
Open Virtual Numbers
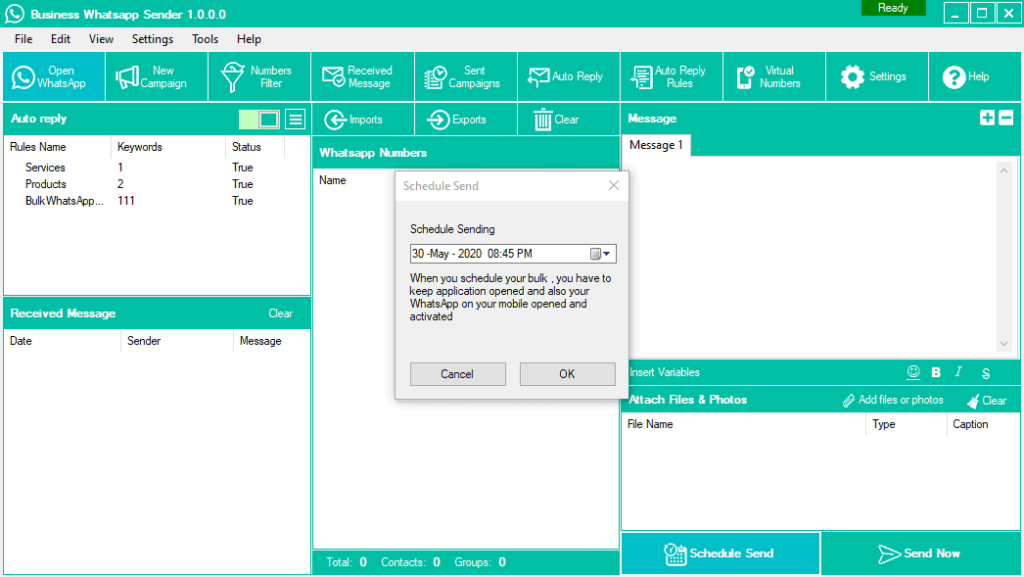pos(770,77)
